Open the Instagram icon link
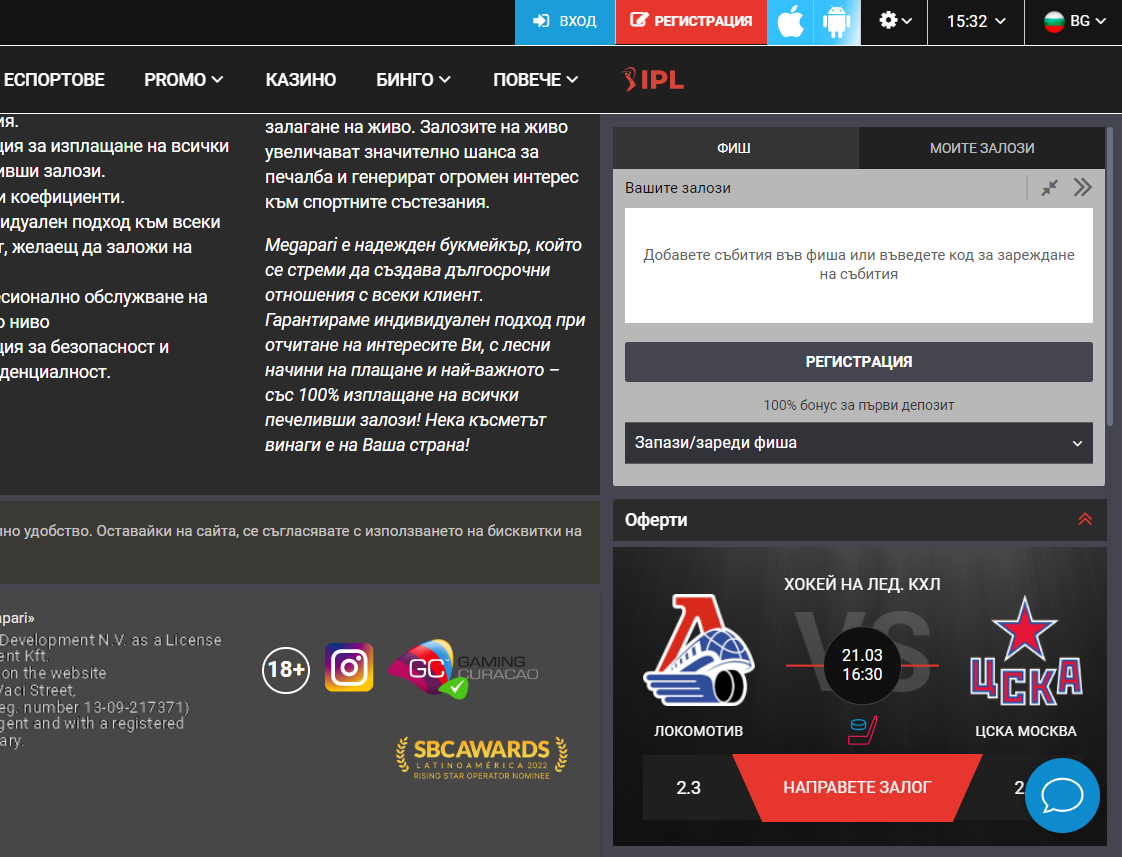 click(349, 667)
